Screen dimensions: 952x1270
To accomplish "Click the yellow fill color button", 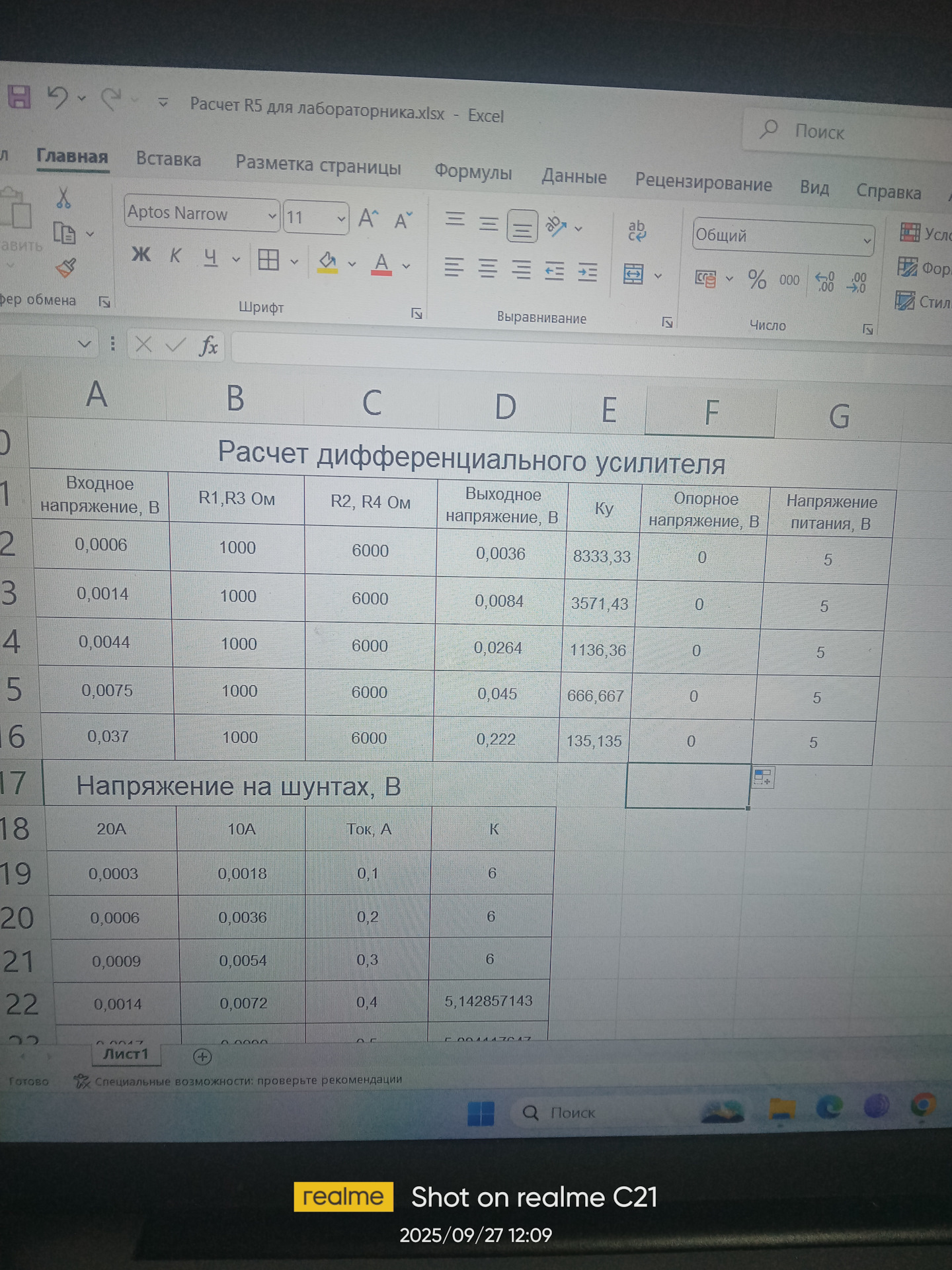I will point(327,263).
